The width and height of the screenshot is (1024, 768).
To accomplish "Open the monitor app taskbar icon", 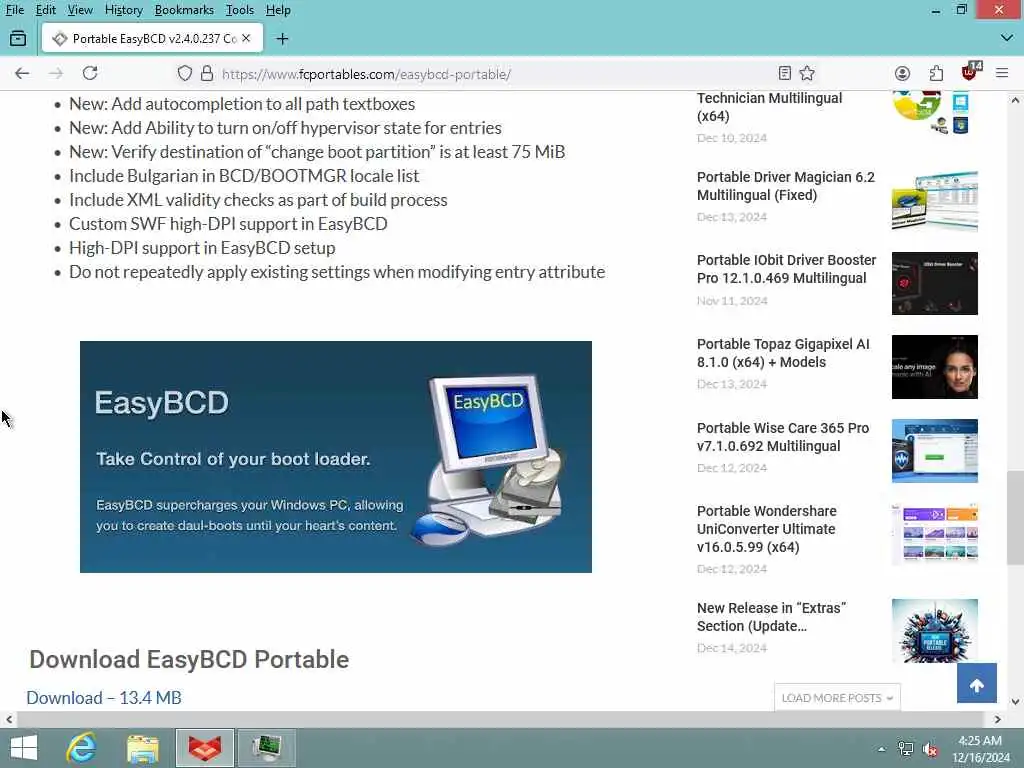I will (266, 748).
